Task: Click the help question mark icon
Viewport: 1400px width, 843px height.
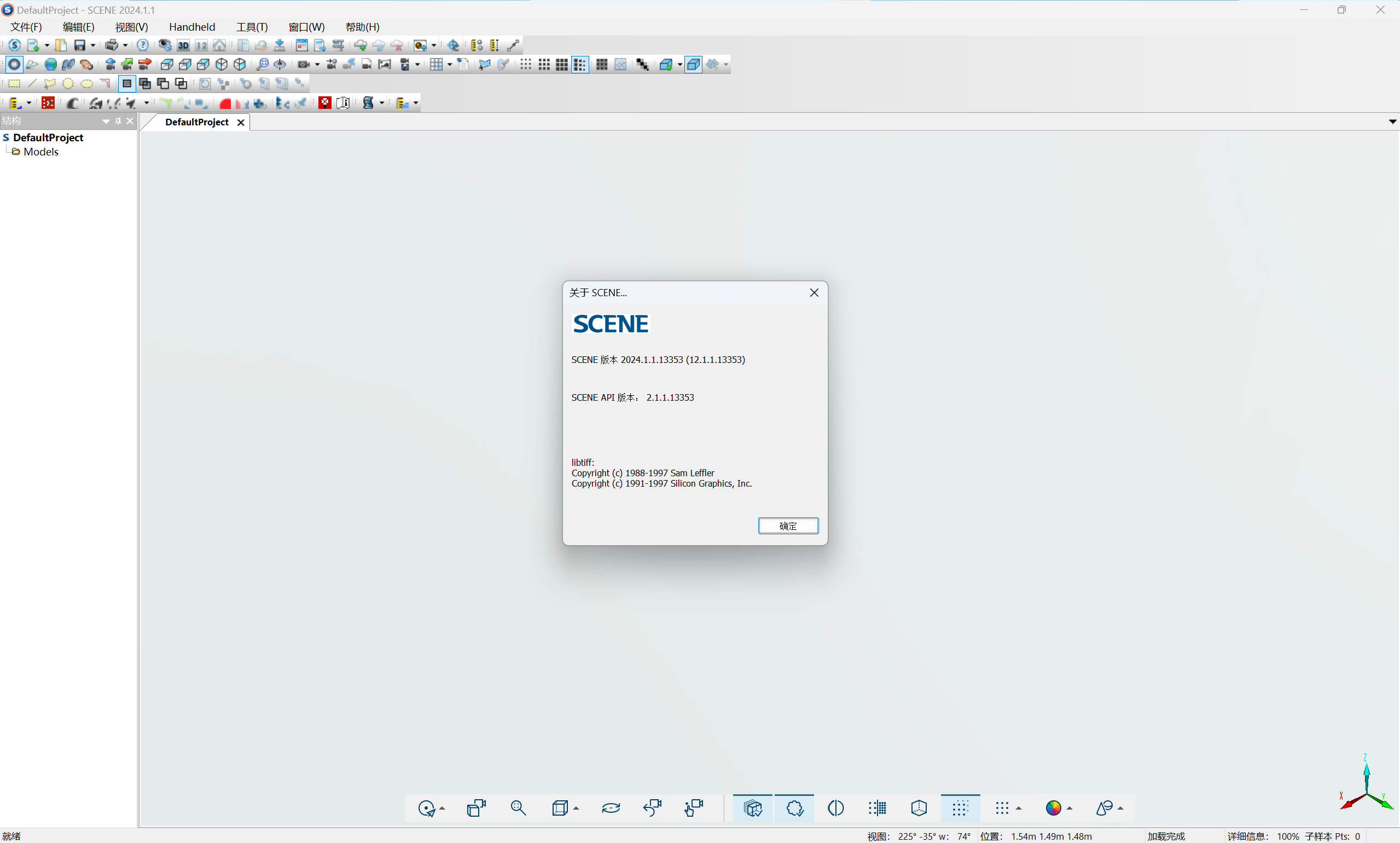Action: click(x=143, y=45)
